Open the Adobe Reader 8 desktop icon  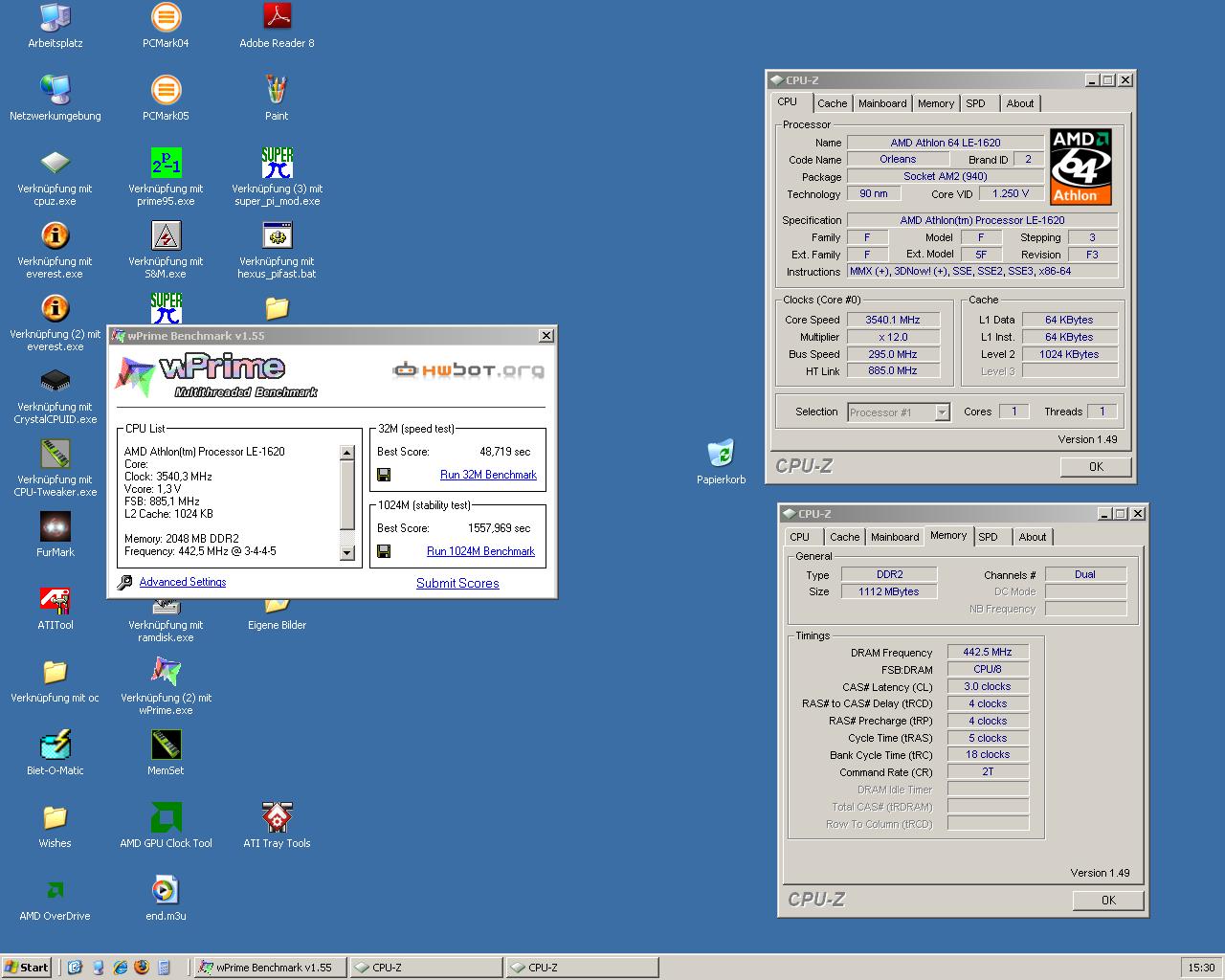(x=277, y=17)
